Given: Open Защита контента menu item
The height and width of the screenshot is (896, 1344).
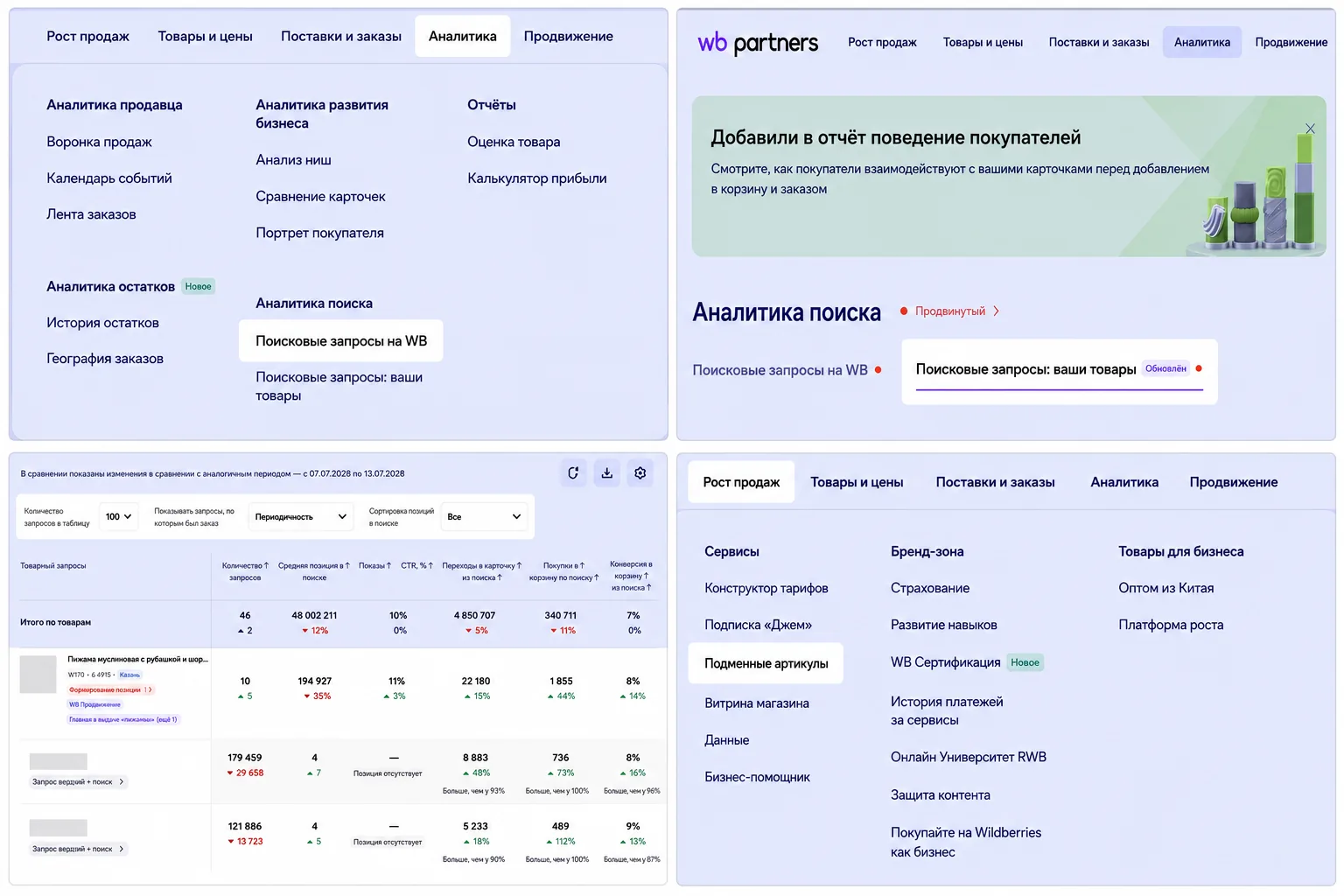Looking at the screenshot, I should pos(940,795).
